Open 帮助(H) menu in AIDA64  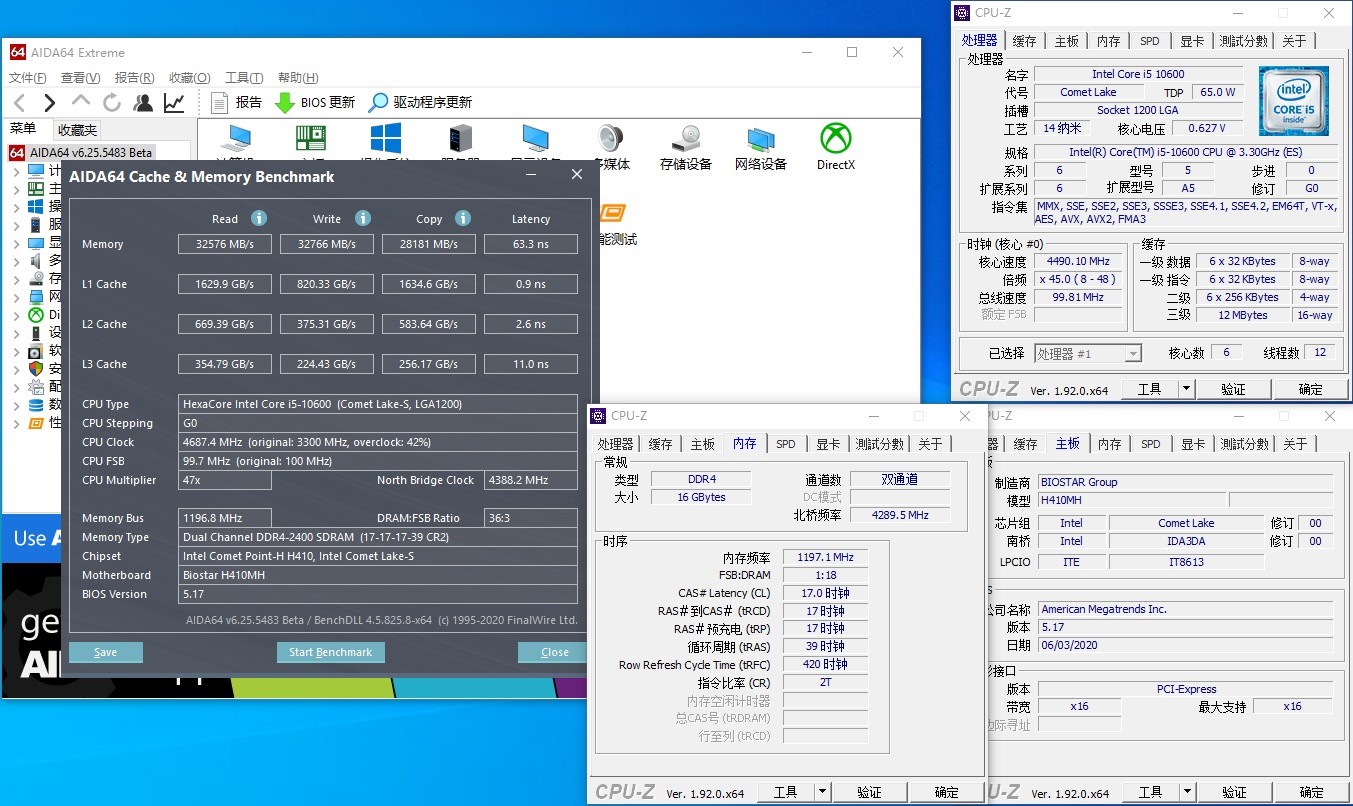pos(298,78)
